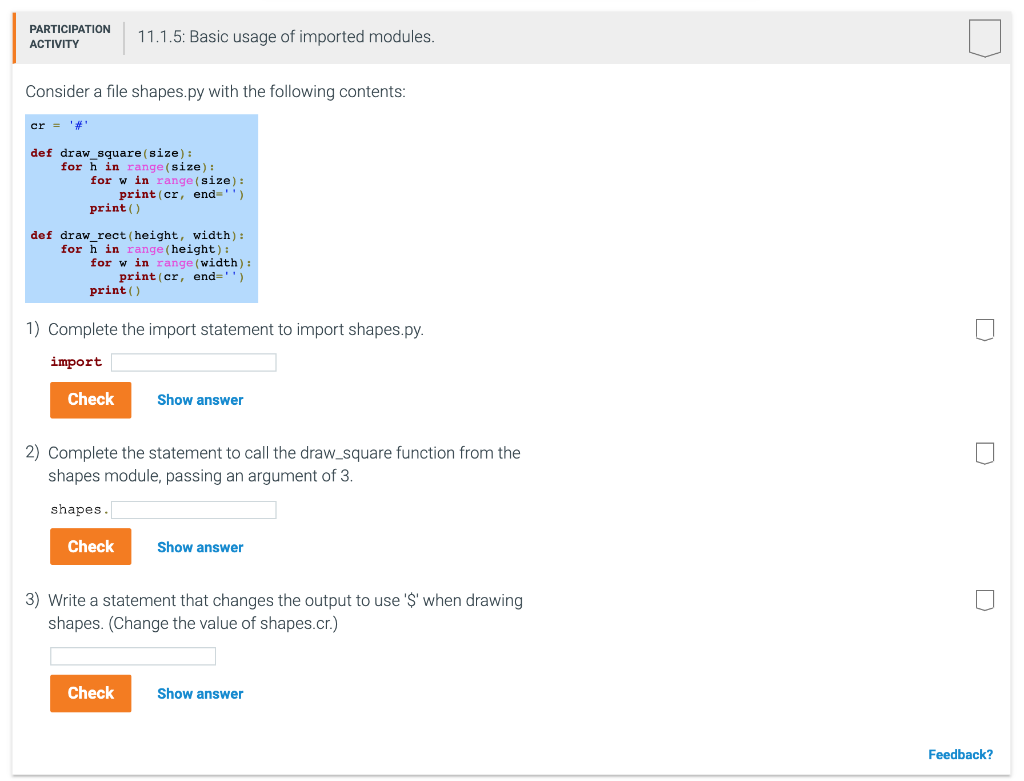Click Check for the draw_square question
The height and width of the screenshot is (781, 1024).
coord(90,546)
